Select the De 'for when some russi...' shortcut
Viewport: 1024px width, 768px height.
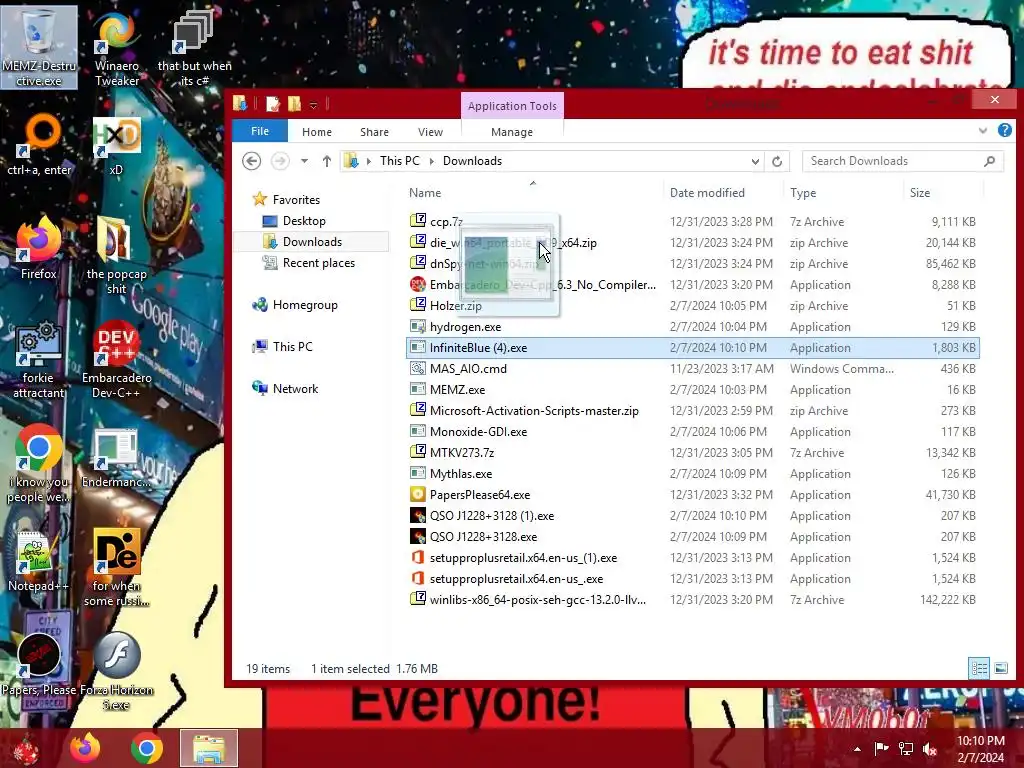(x=116, y=567)
